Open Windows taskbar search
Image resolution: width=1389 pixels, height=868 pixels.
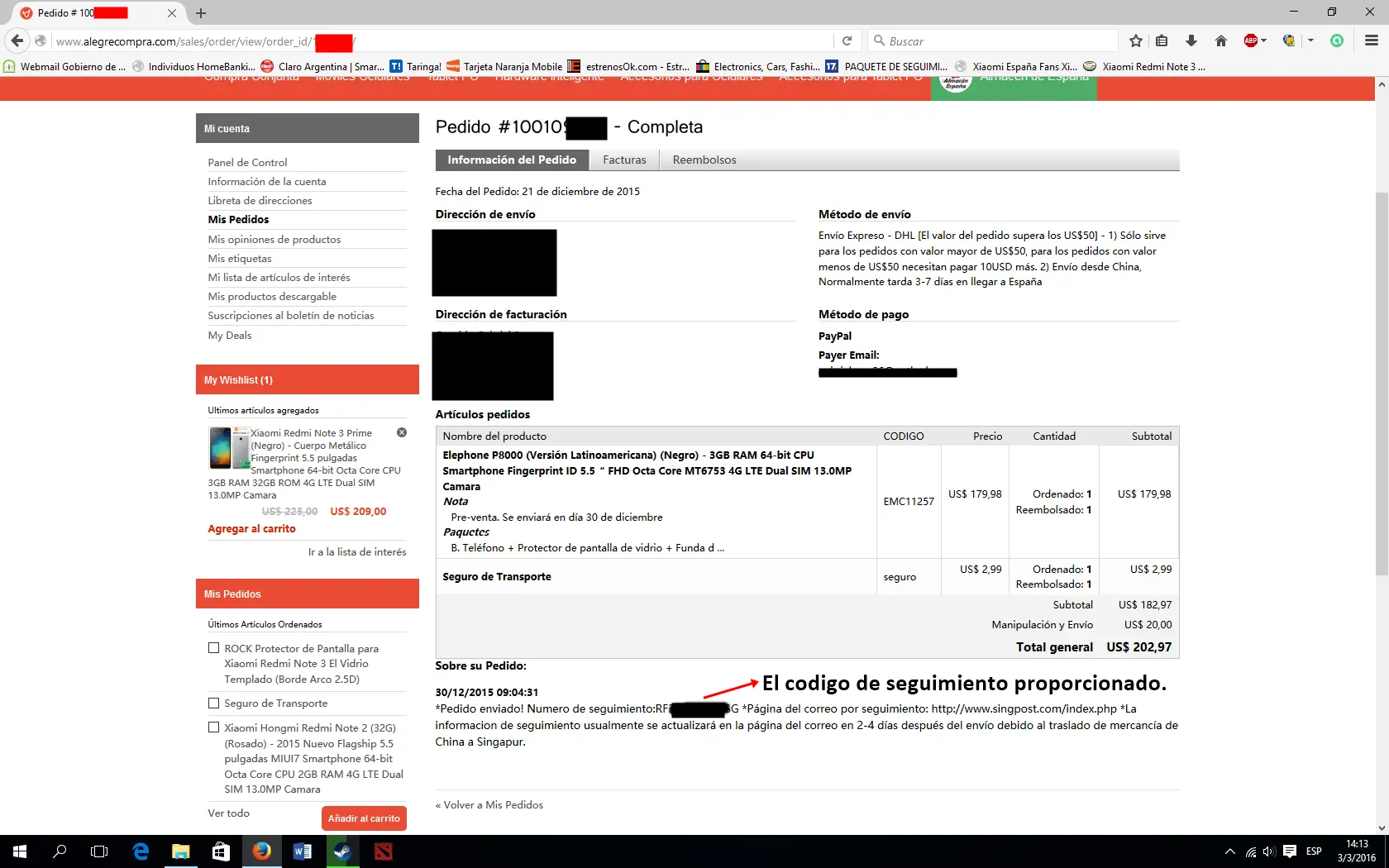tap(60, 851)
